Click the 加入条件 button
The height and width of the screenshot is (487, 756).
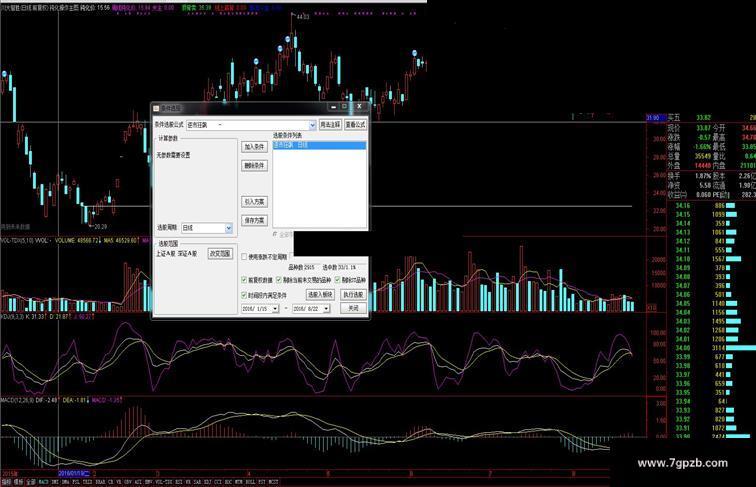point(254,147)
